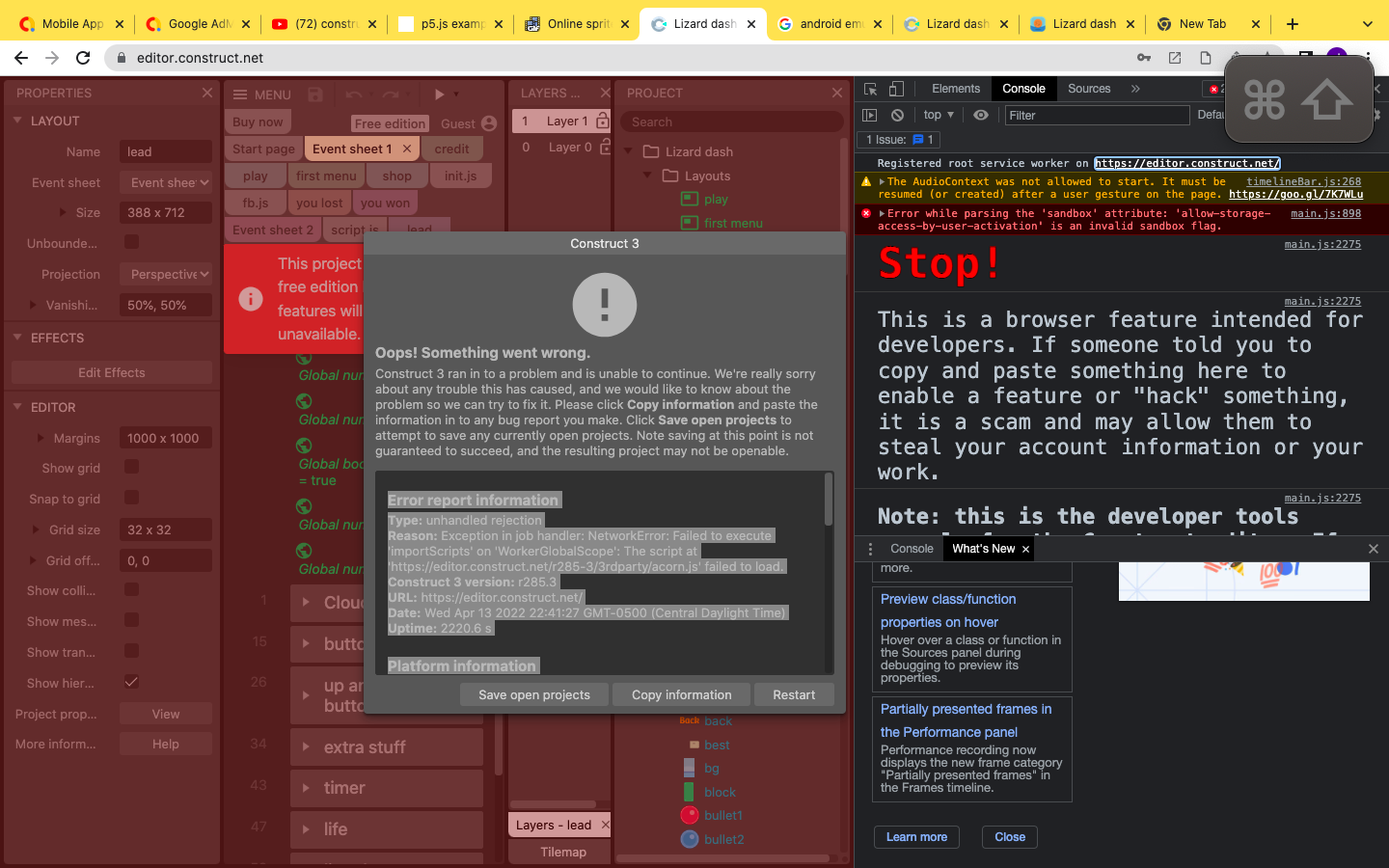Toggle the Show mesh checkbox
Screen dimensions: 1389x868
pyautogui.click(x=132, y=620)
